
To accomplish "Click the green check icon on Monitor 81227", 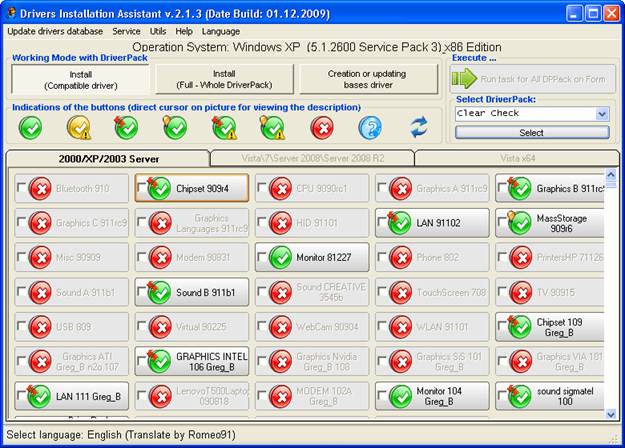I will pyautogui.click(x=280, y=258).
